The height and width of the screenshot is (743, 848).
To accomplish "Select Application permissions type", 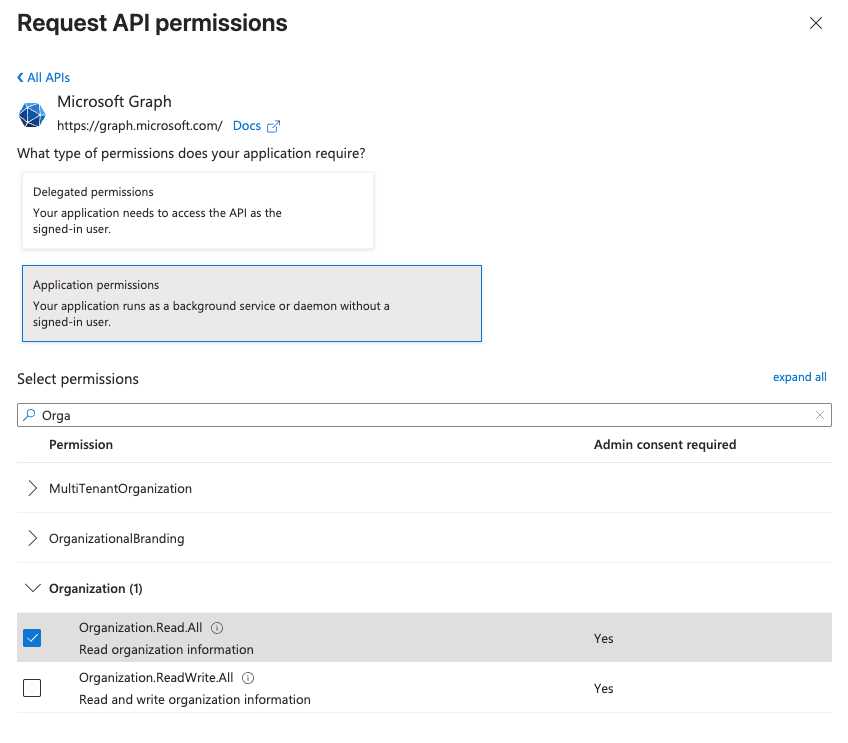I will 251,303.
